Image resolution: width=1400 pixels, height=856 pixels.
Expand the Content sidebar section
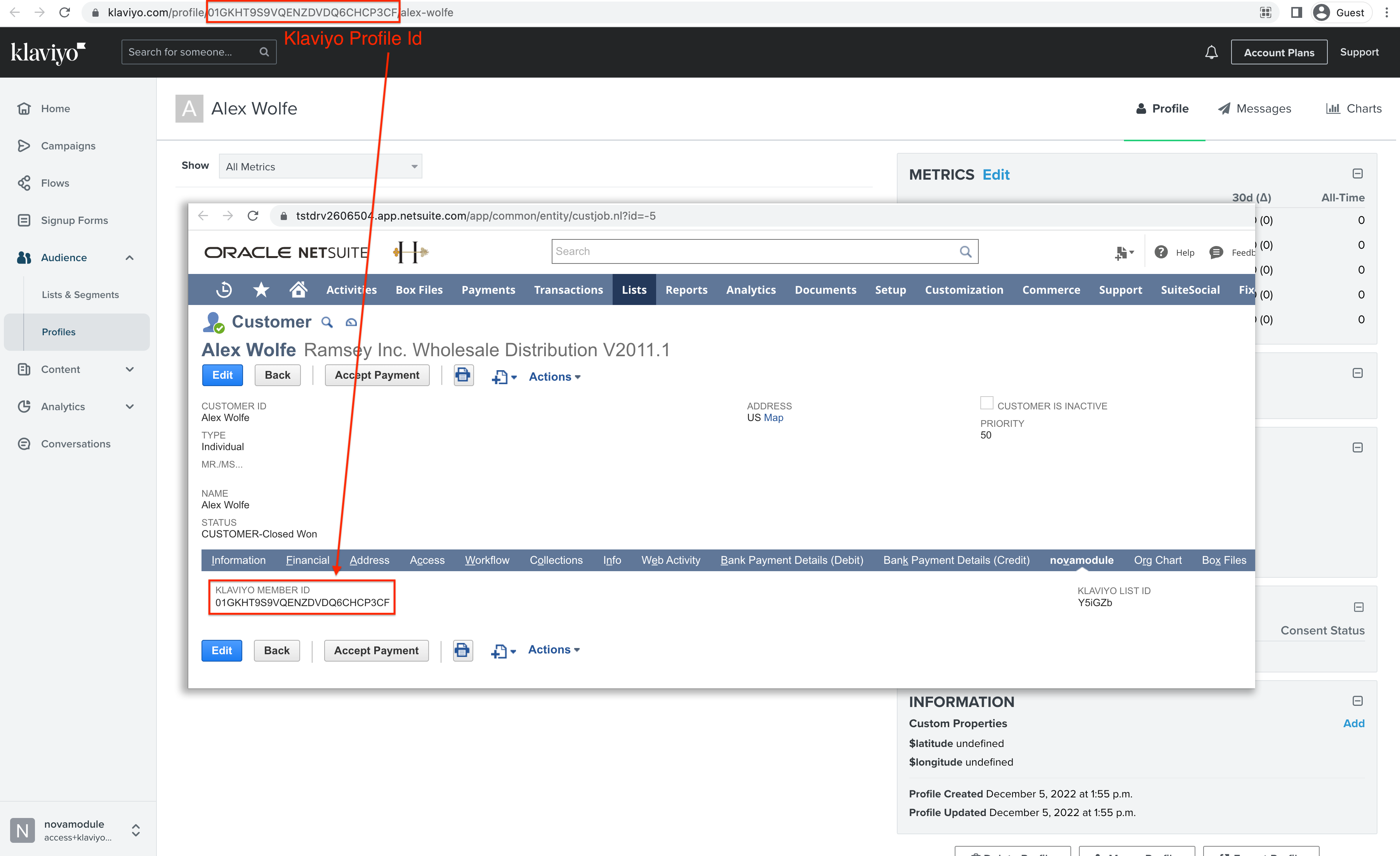pyautogui.click(x=130, y=369)
